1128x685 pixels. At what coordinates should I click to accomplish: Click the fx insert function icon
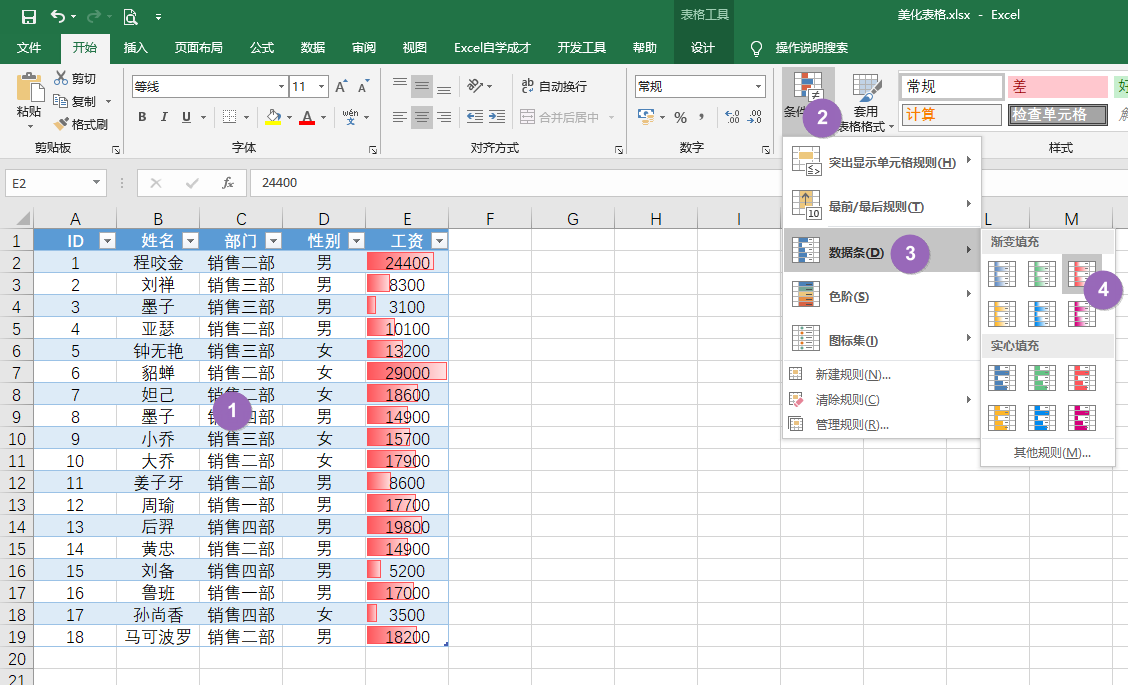coord(228,183)
